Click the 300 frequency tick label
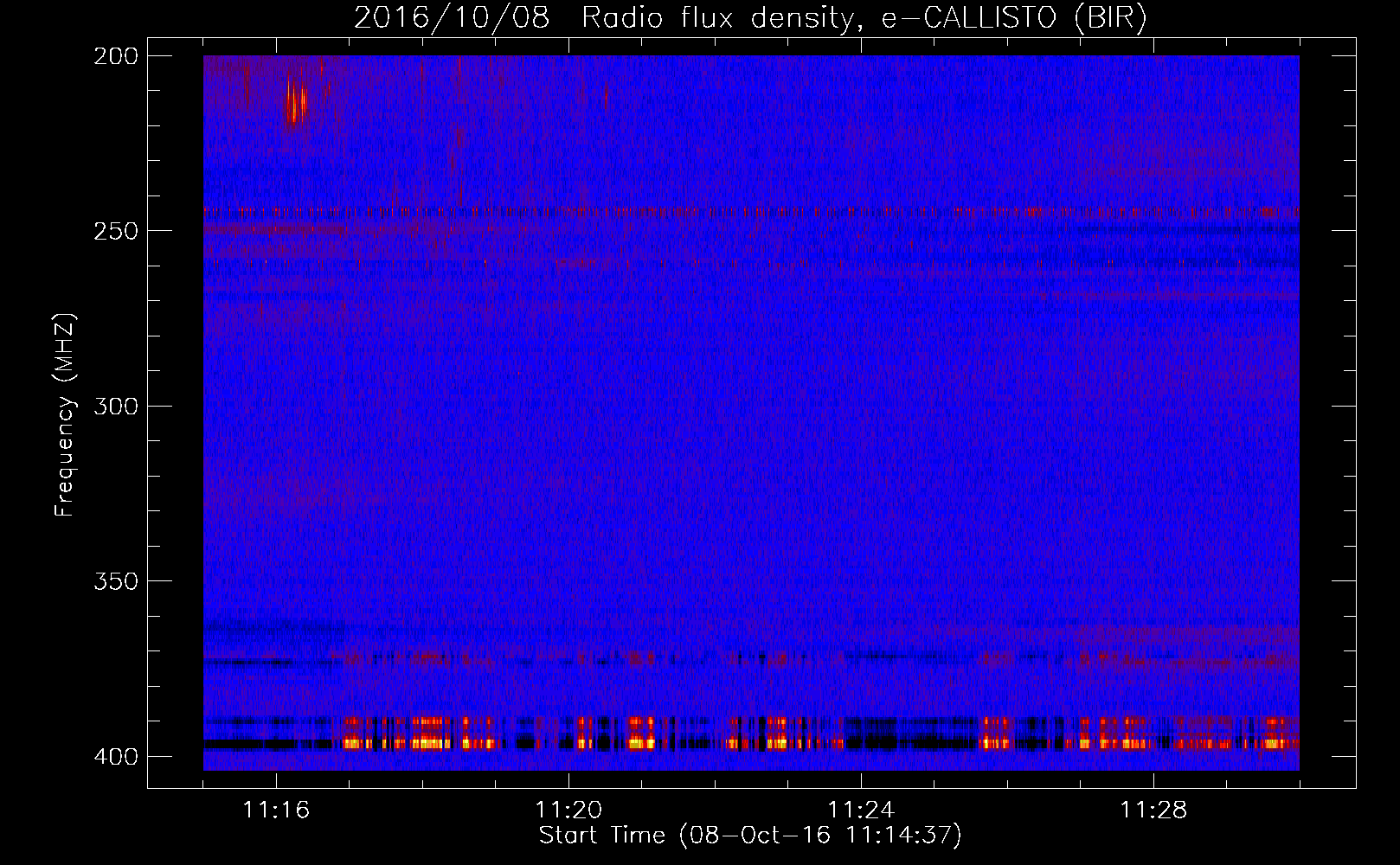 coord(115,407)
